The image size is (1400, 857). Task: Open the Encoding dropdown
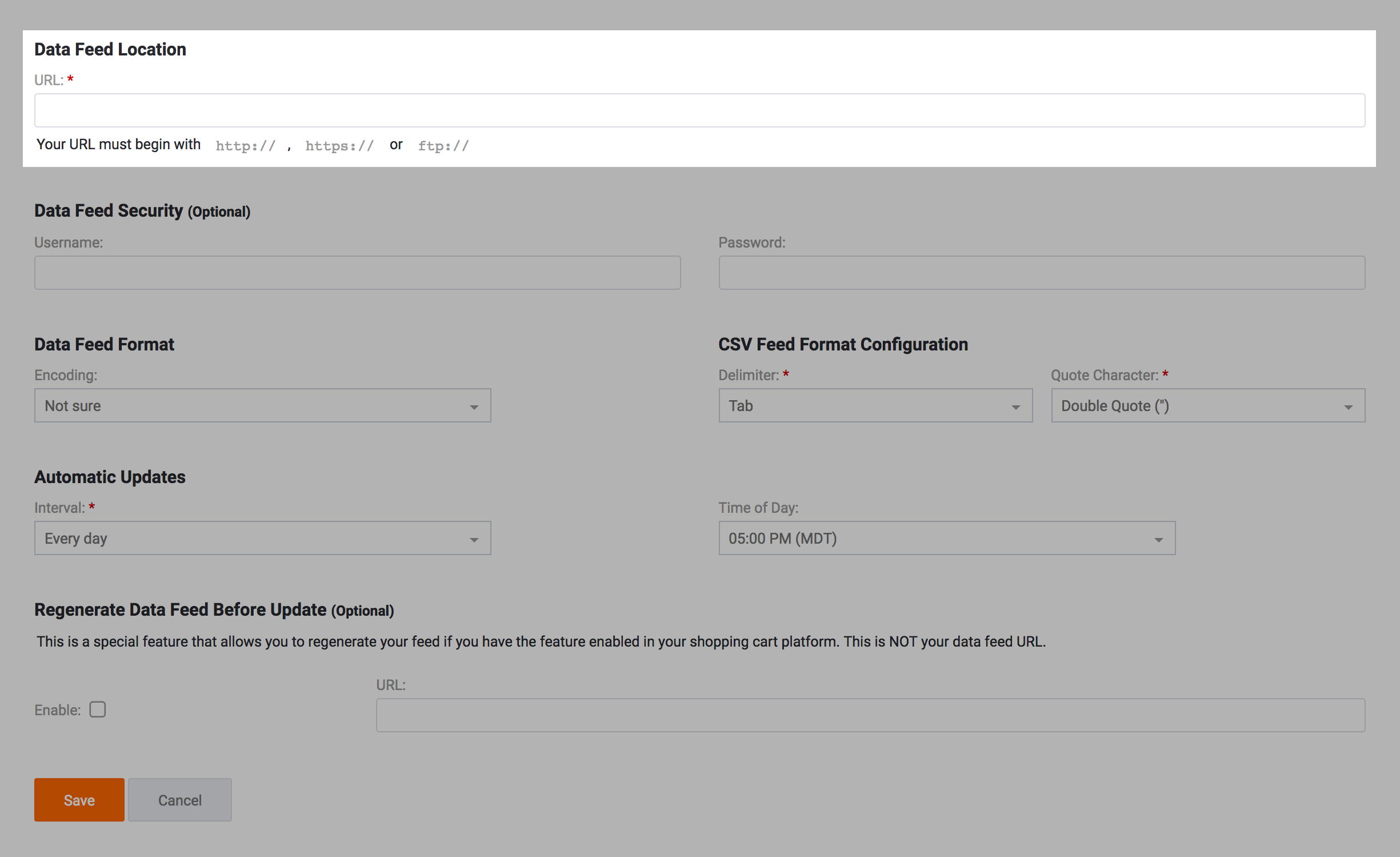pyautogui.click(x=262, y=406)
